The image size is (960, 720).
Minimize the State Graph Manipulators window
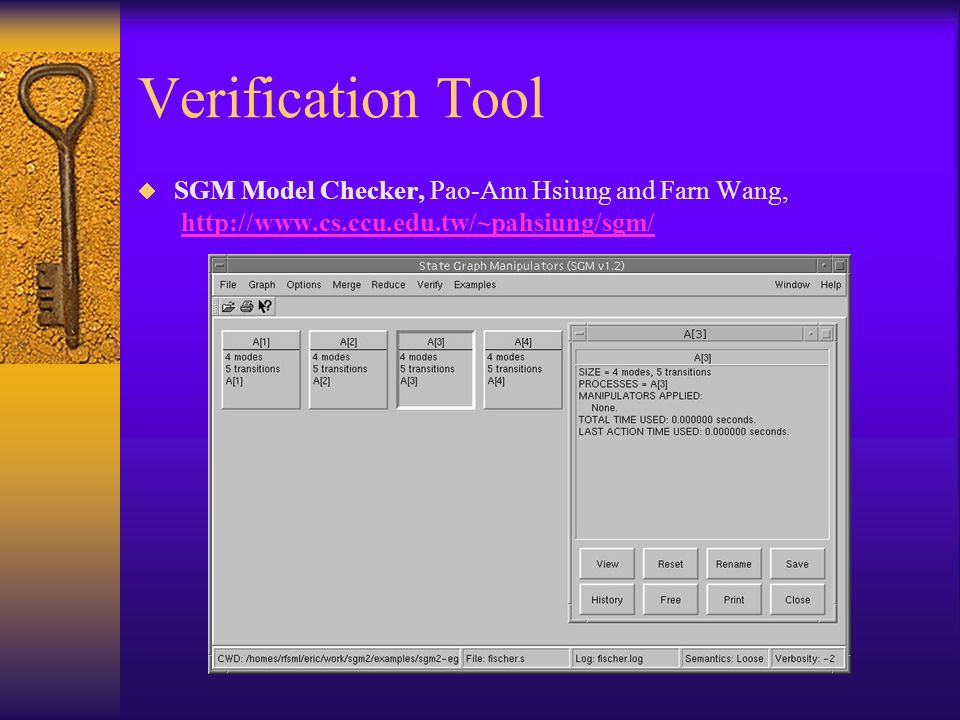(824, 266)
